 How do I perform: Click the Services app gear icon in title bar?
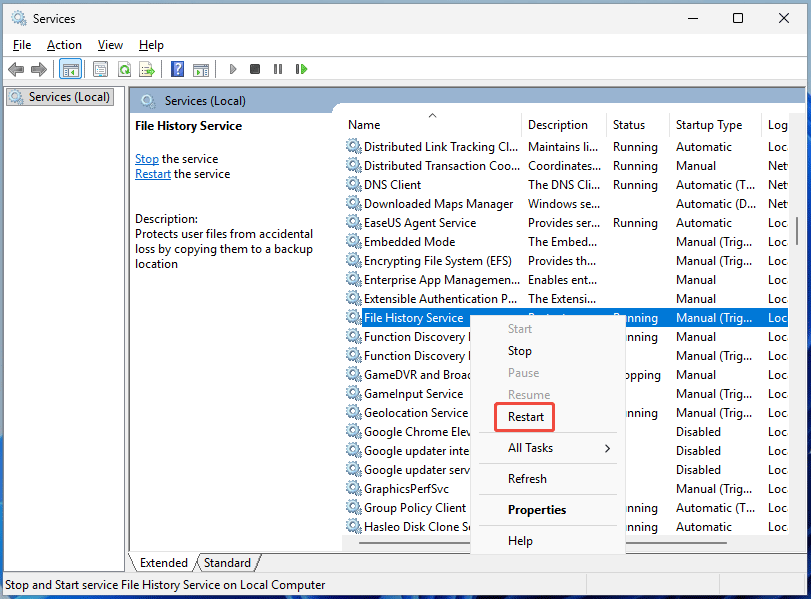19,18
